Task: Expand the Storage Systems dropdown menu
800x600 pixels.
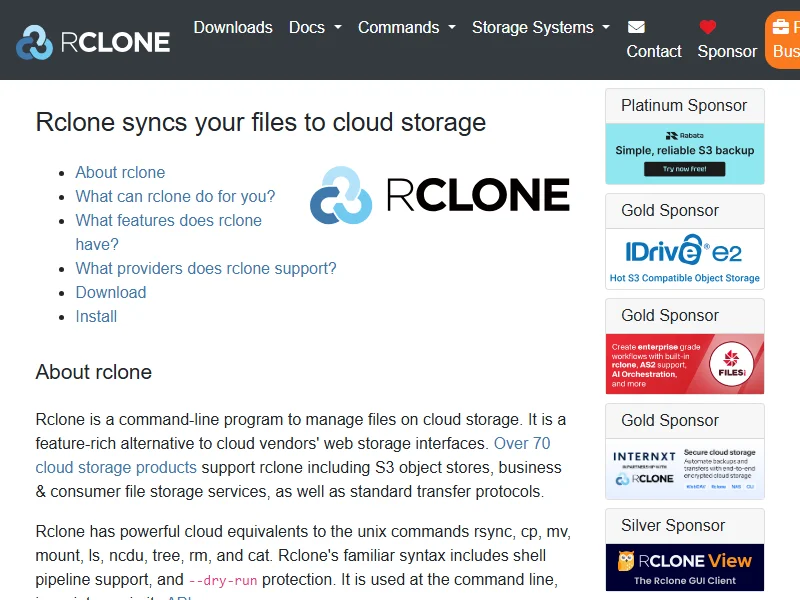Action: click(540, 27)
